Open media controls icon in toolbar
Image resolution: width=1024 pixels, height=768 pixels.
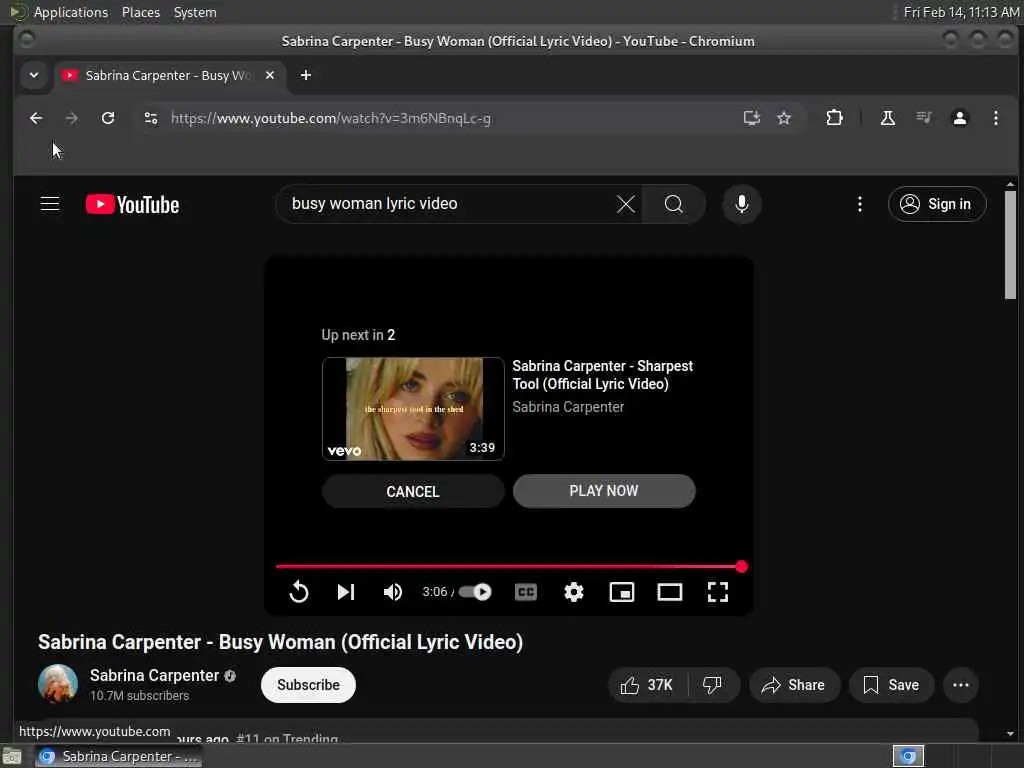923,118
